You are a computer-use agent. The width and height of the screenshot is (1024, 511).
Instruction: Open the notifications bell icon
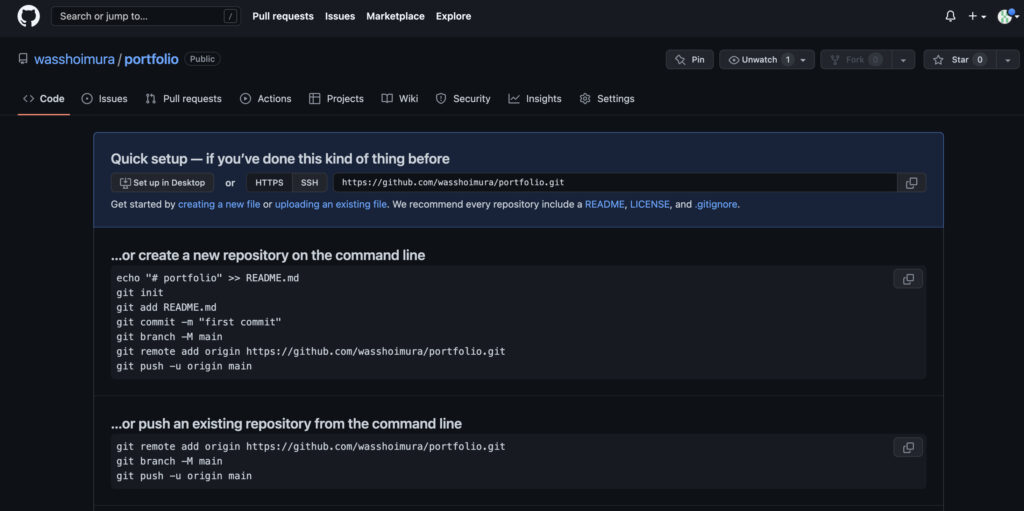coord(950,16)
